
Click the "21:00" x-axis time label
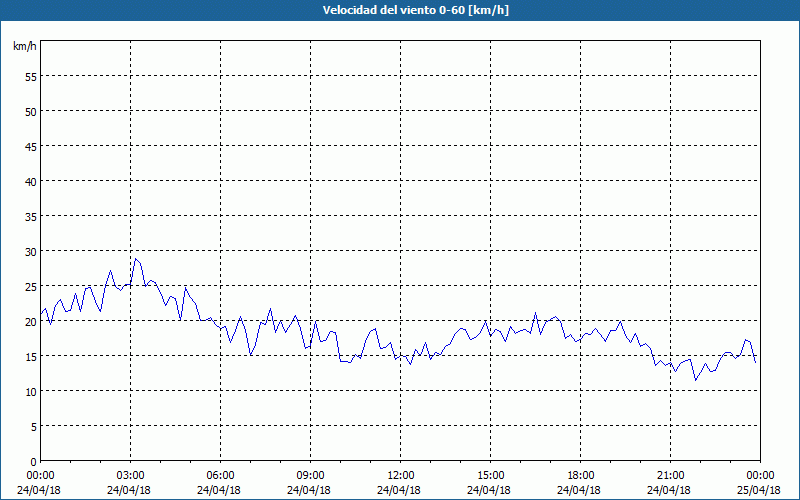[x=670, y=476]
